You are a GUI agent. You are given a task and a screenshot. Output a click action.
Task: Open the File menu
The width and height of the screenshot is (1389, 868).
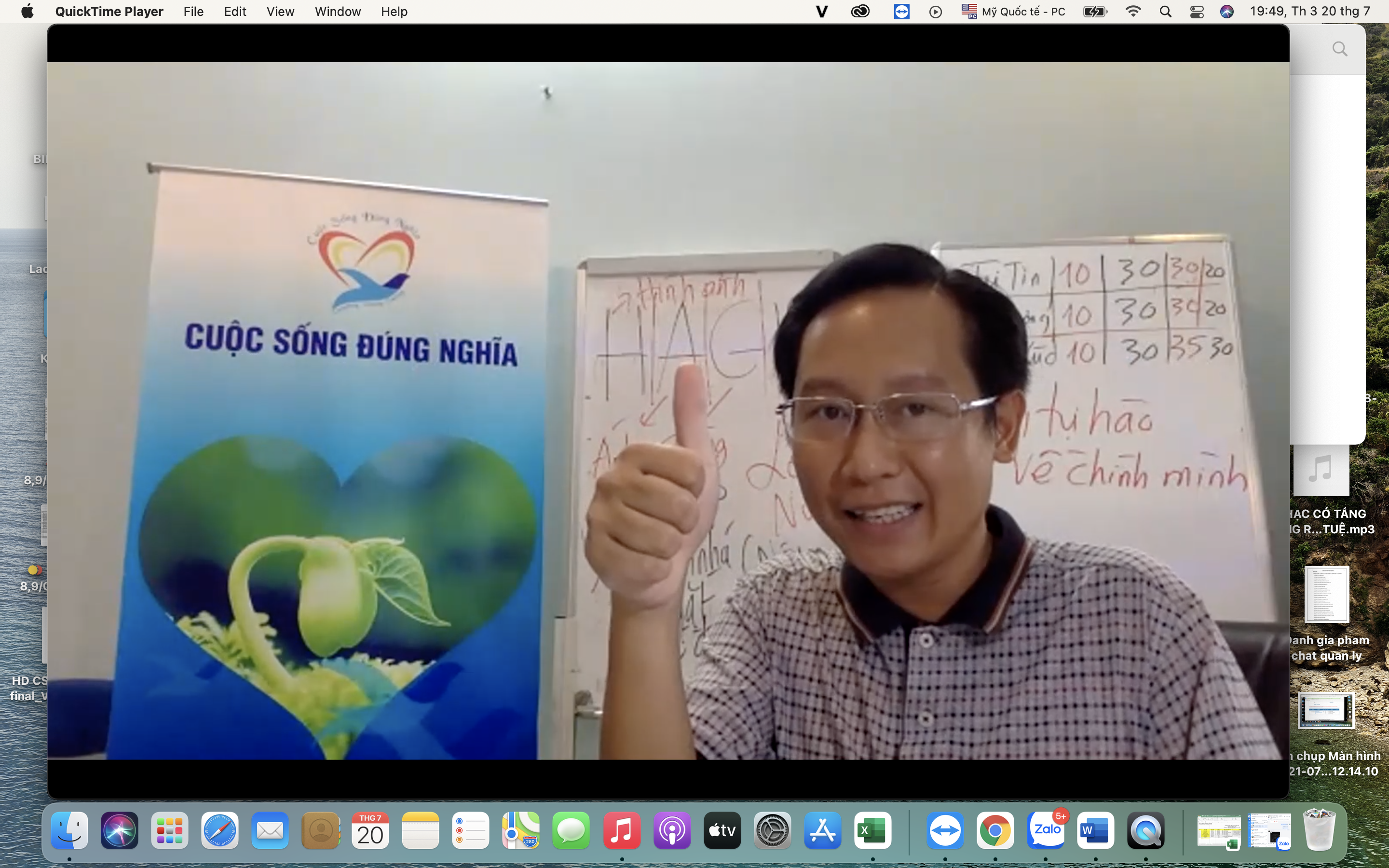193,12
